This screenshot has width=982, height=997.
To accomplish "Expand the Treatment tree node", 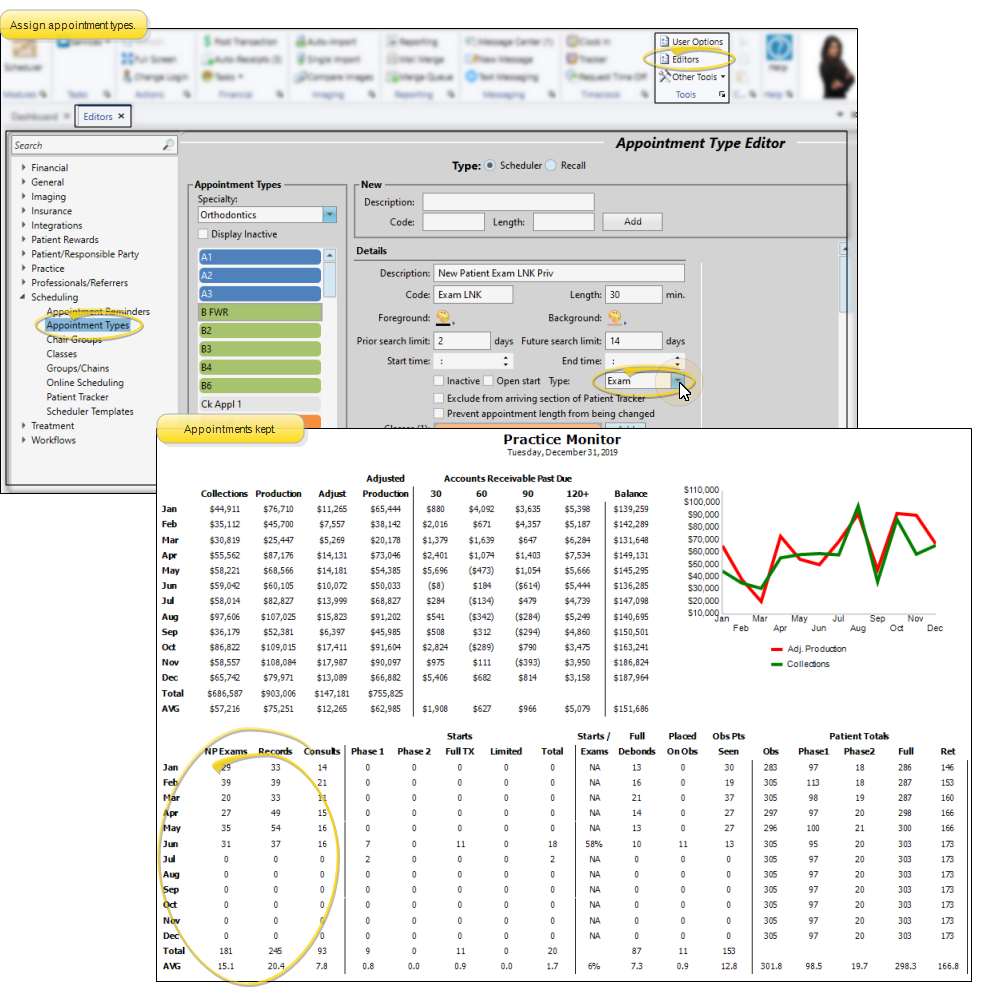I will (x=24, y=426).
